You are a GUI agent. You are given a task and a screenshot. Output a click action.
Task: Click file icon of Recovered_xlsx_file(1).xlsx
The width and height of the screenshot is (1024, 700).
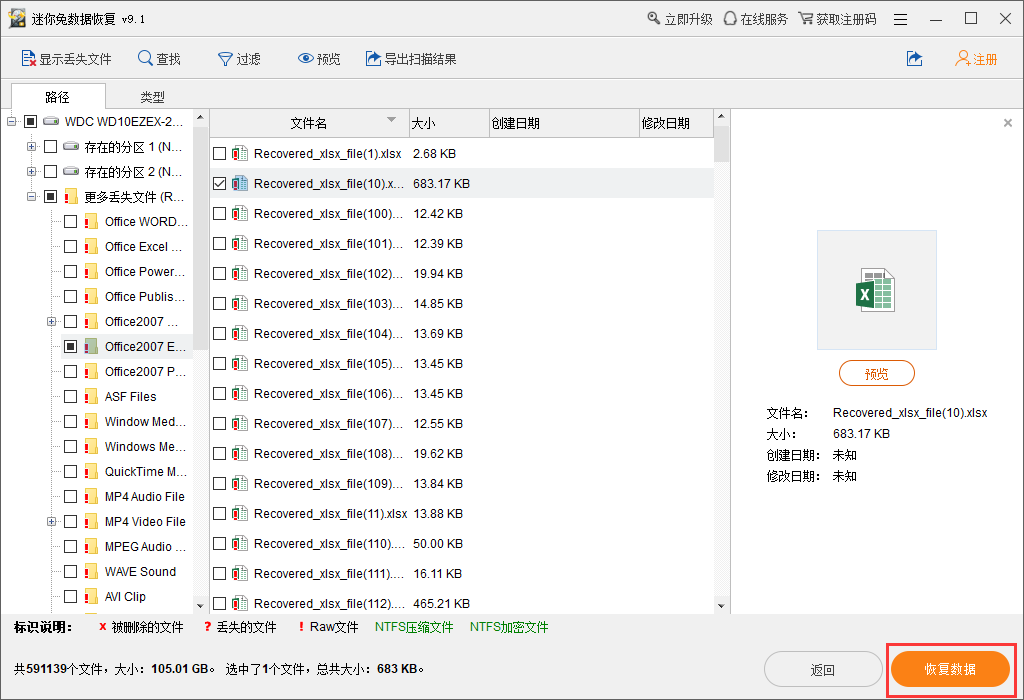(x=240, y=153)
